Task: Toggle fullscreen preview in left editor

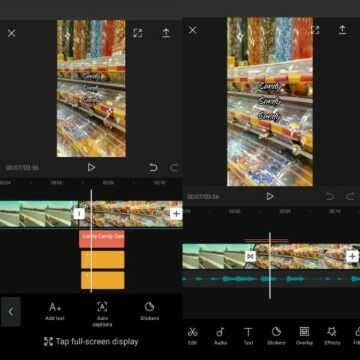Action: 138,33
